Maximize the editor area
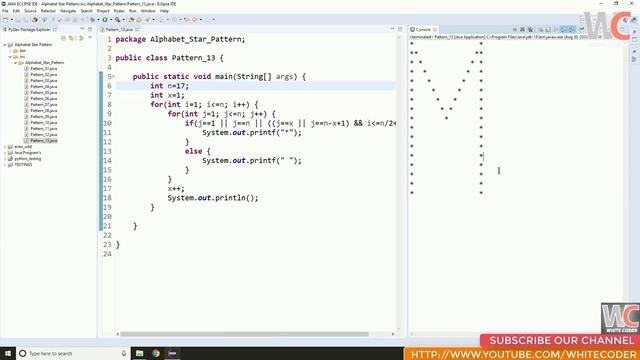 [x=400, y=29]
